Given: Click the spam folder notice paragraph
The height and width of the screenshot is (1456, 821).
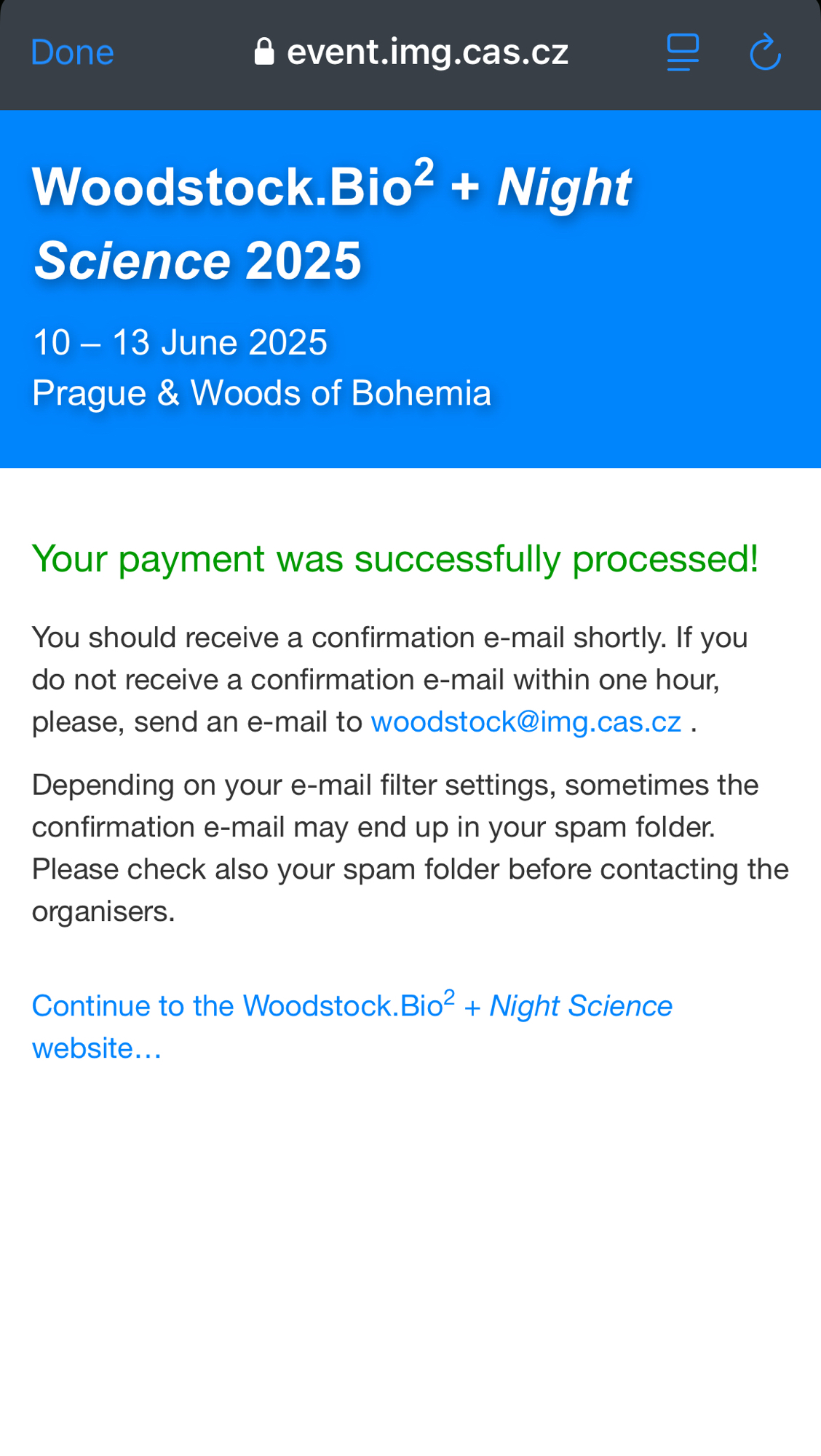Looking at the screenshot, I should (410, 848).
